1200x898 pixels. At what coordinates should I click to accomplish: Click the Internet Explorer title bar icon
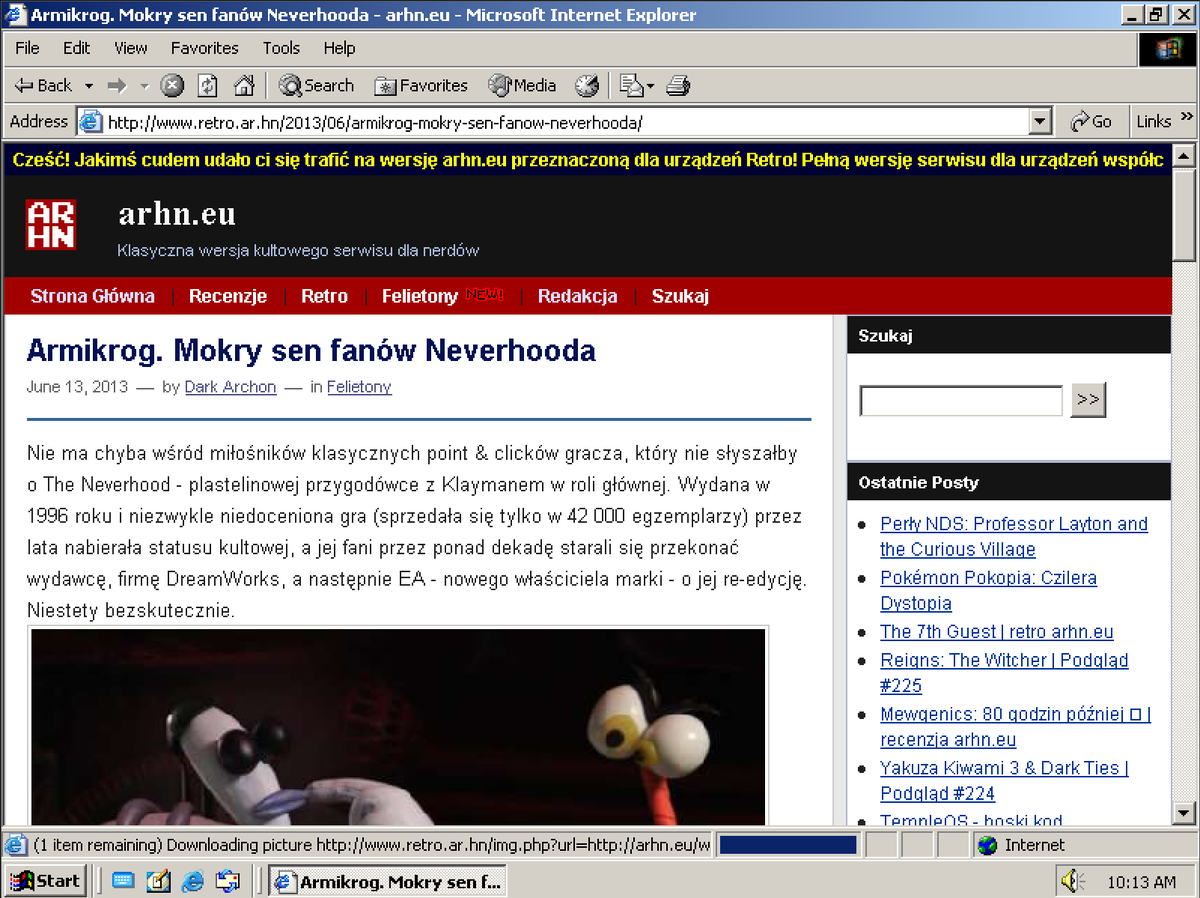point(15,15)
